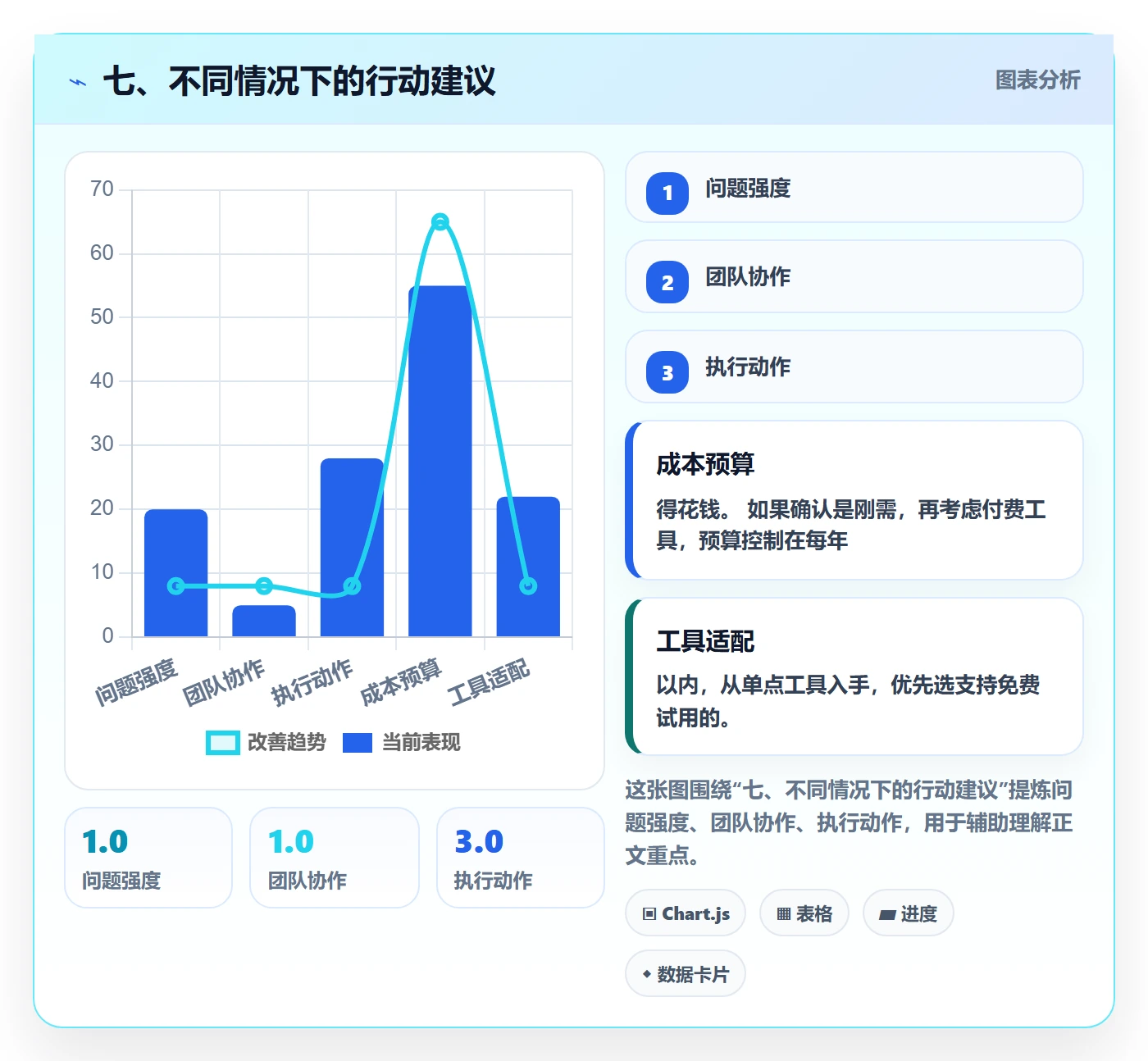Click the 工具适配 bar in the chart
Screen dimensions: 1148x1061
[528, 567]
